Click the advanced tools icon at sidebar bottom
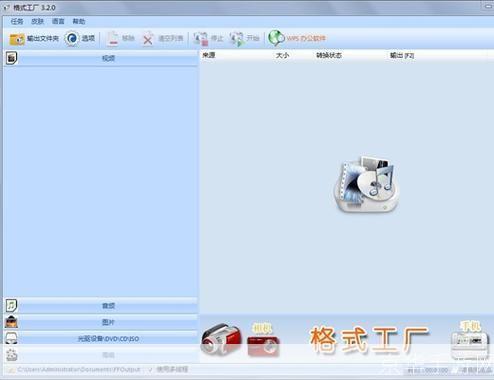The width and height of the screenshot is (494, 380). click(x=12, y=355)
